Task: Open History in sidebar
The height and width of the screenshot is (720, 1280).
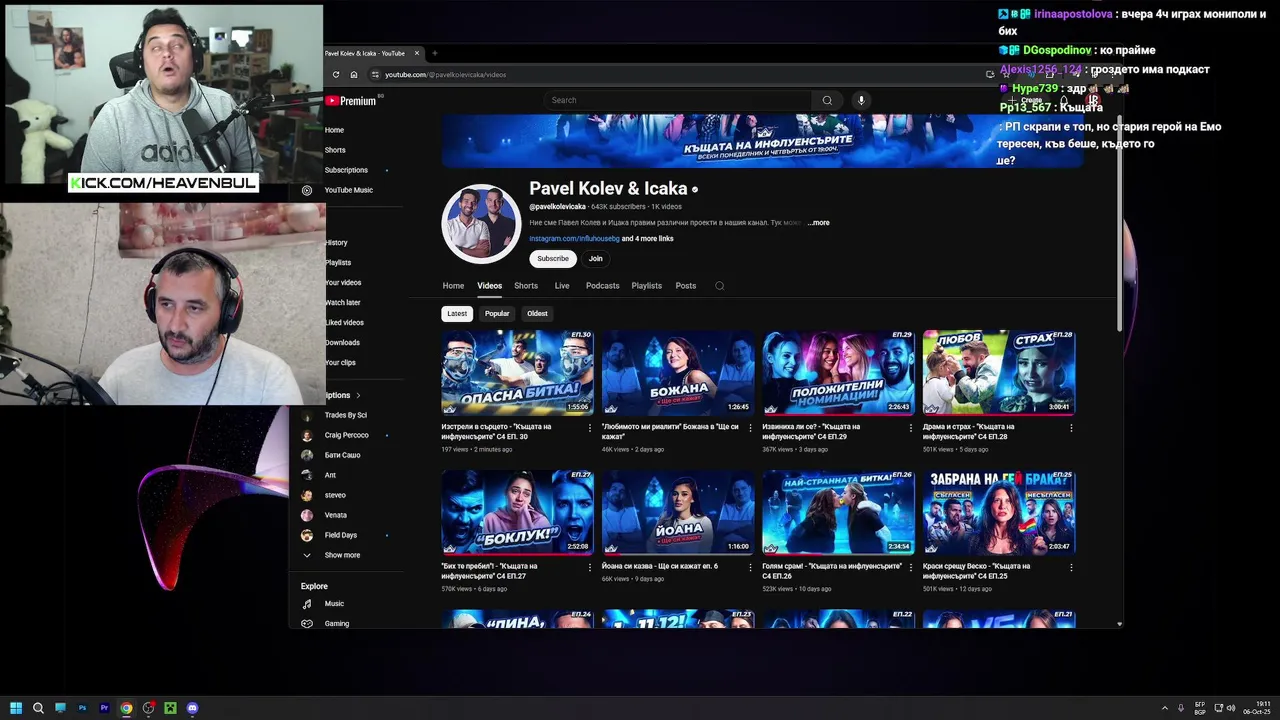Action: 336,243
